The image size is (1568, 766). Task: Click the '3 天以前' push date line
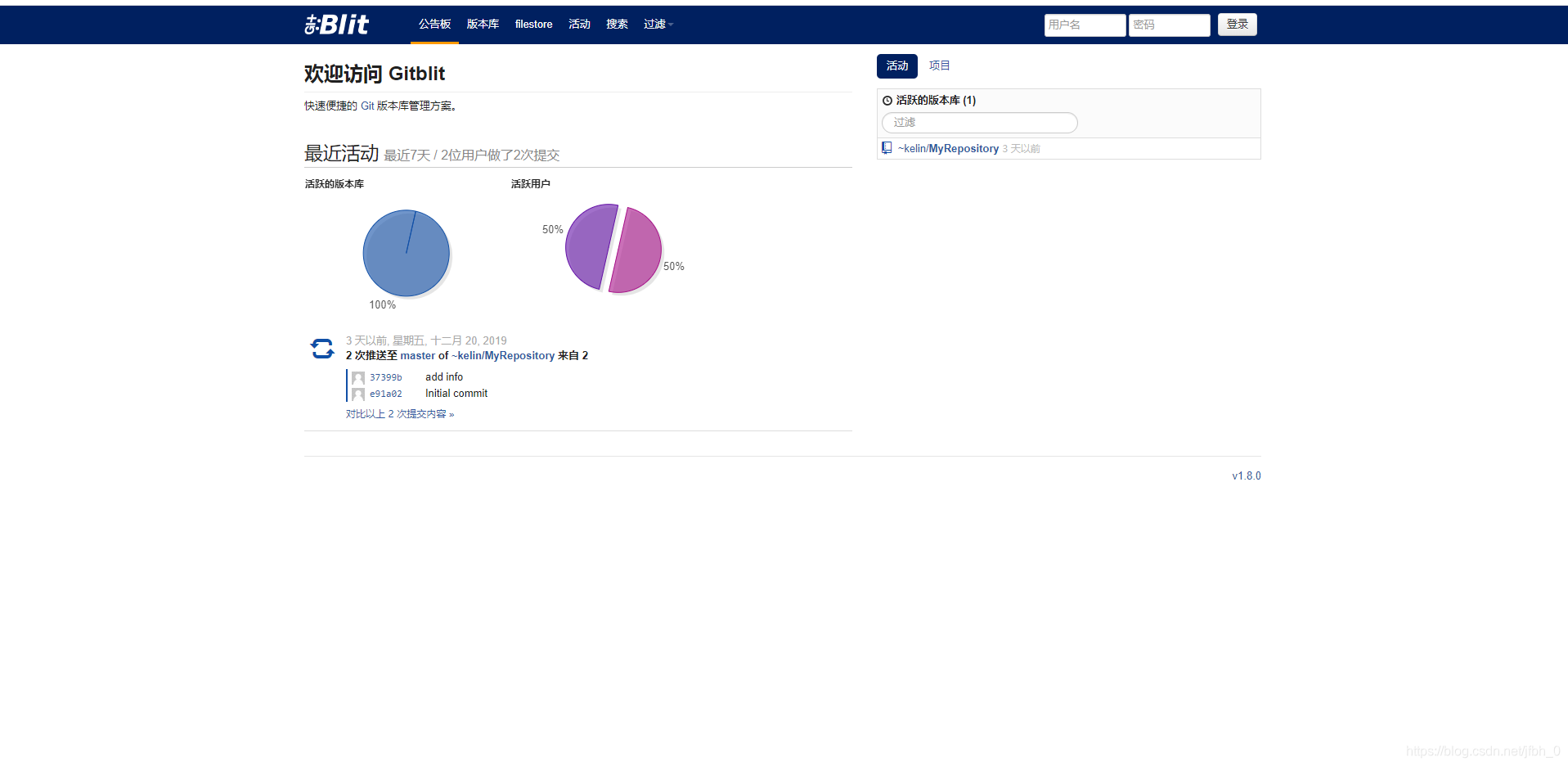426,340
